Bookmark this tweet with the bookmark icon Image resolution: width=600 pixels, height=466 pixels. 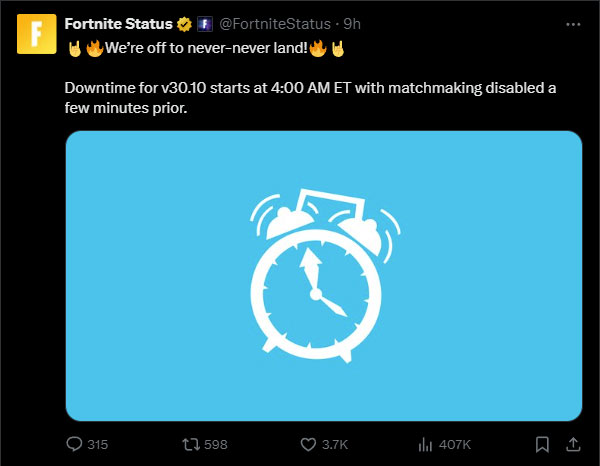coord(542,444)
